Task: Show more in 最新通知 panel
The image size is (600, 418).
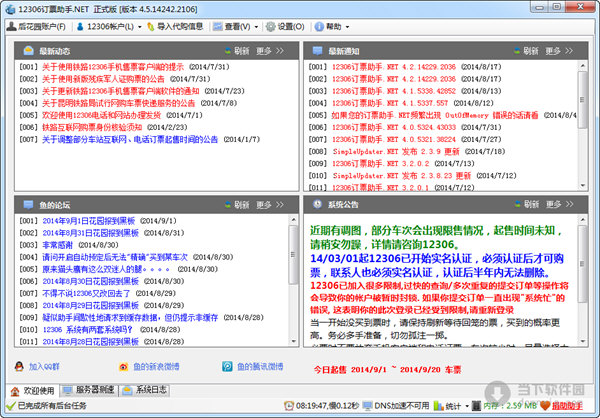Action: coord(559,51)
